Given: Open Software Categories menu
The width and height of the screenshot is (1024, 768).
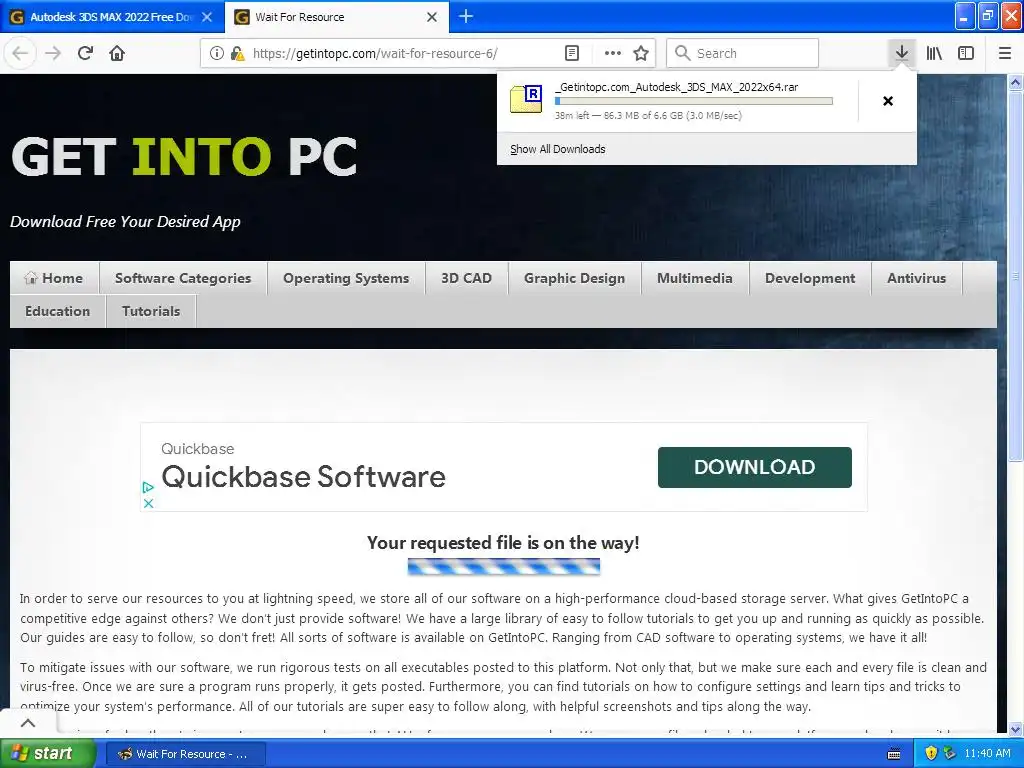Looking at the screenshot, I should coord(183,278).
